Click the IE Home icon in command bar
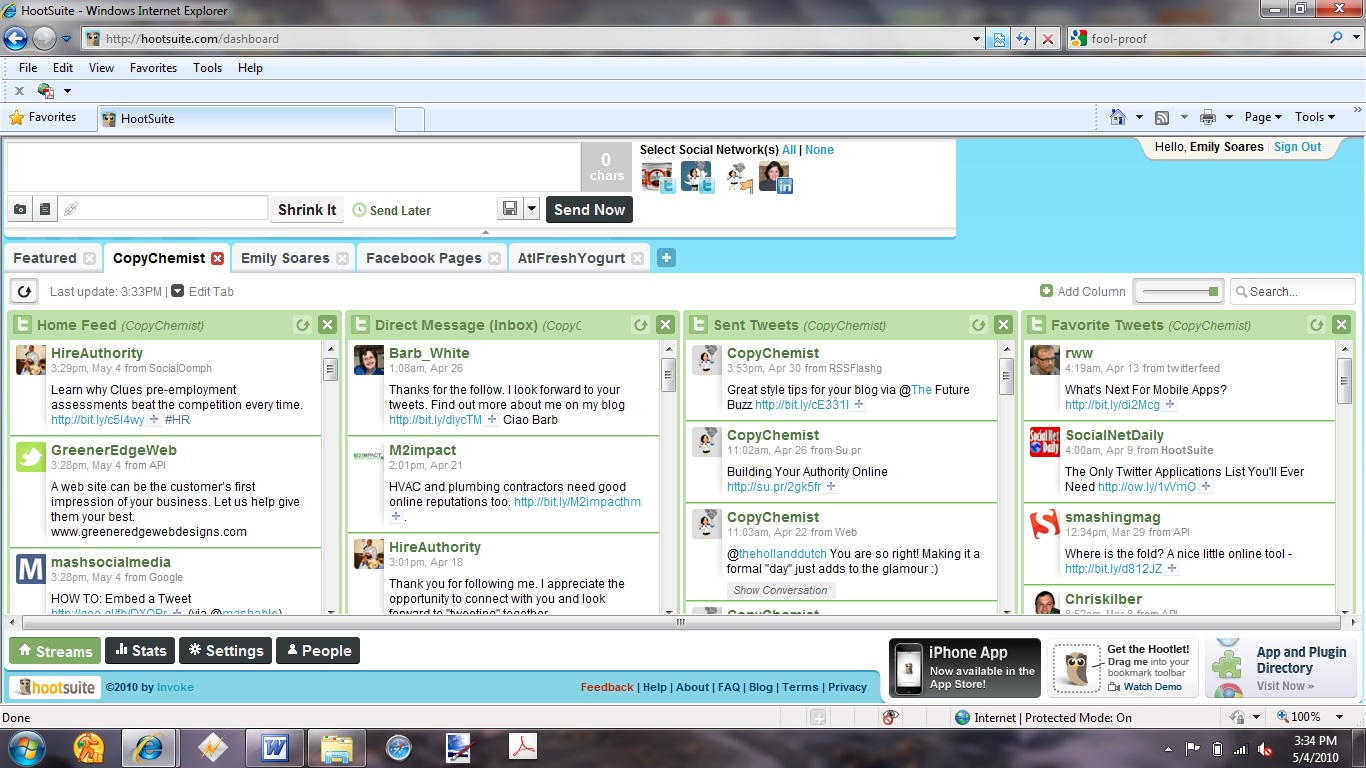This screenshot has height=768, width=1366. tap(1118, 117)
